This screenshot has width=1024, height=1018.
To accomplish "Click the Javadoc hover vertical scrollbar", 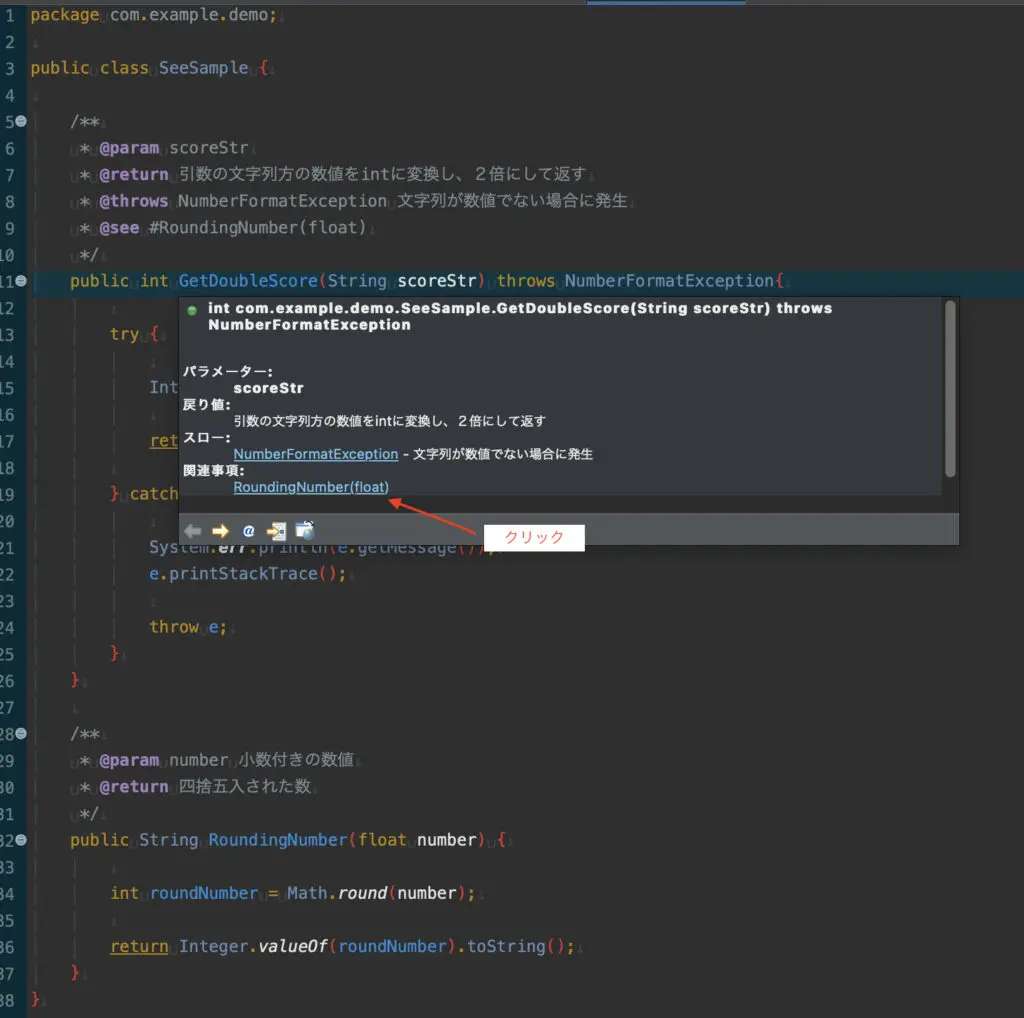I will tap(950, 389).
